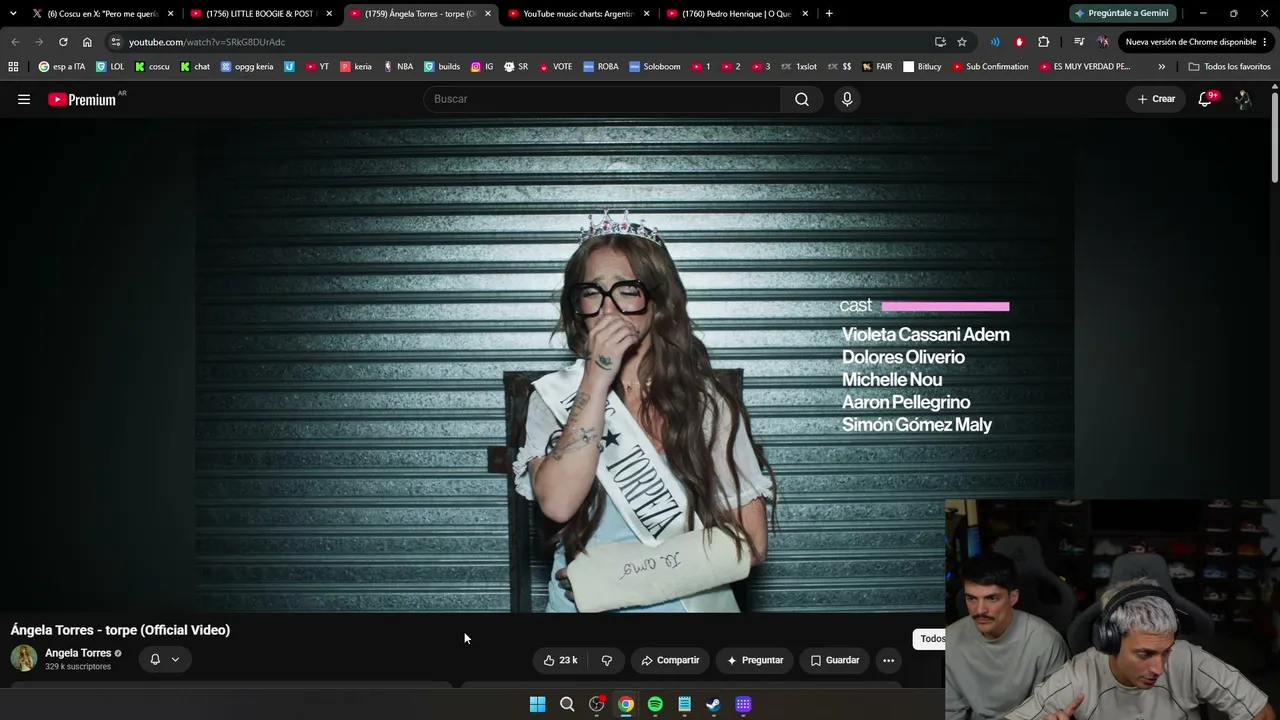1280x720 pixels.
Task: Click the Preguntar button
Action: [755, 660]
